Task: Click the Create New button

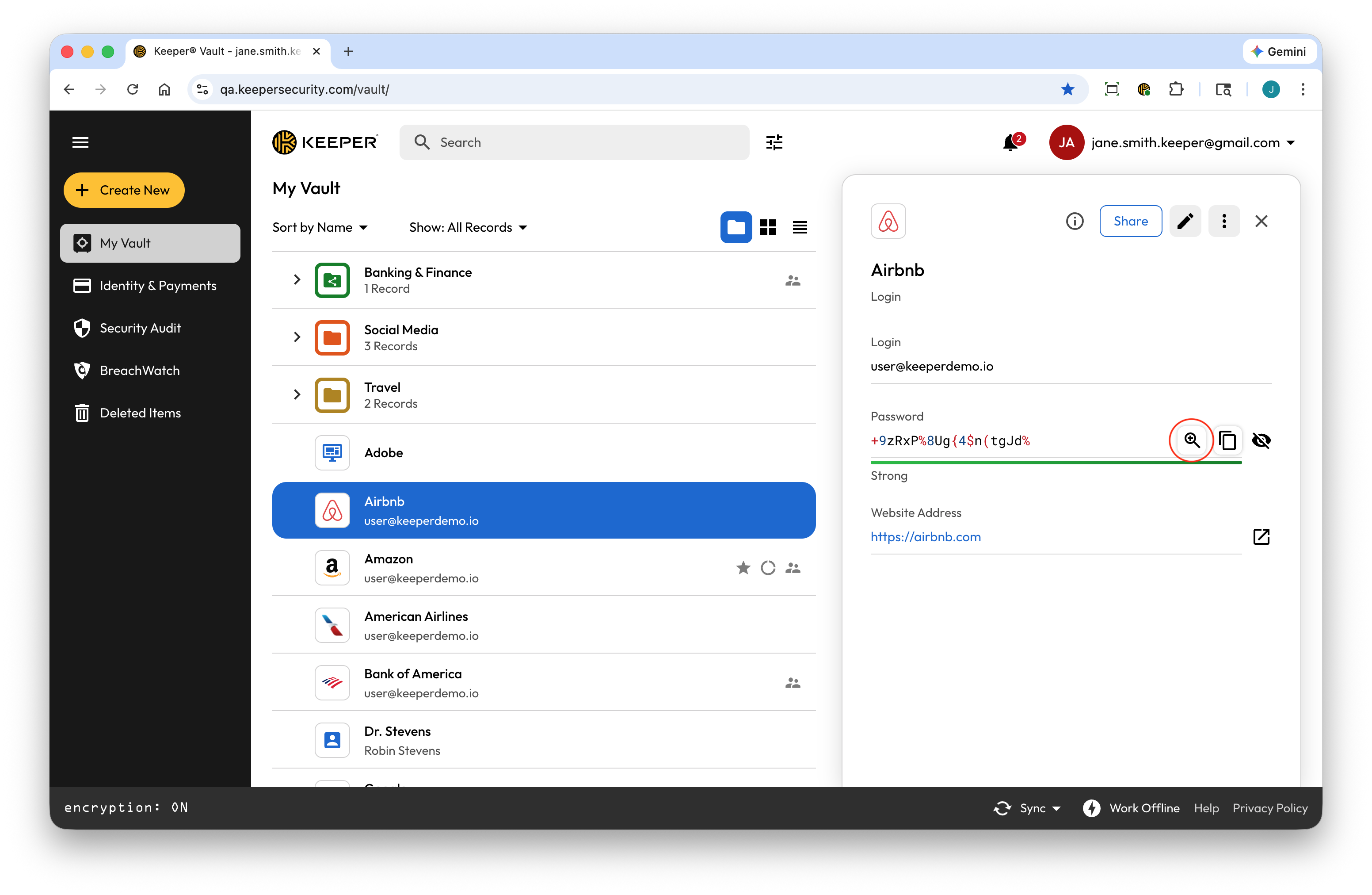Action: click(x=124, y=190)
